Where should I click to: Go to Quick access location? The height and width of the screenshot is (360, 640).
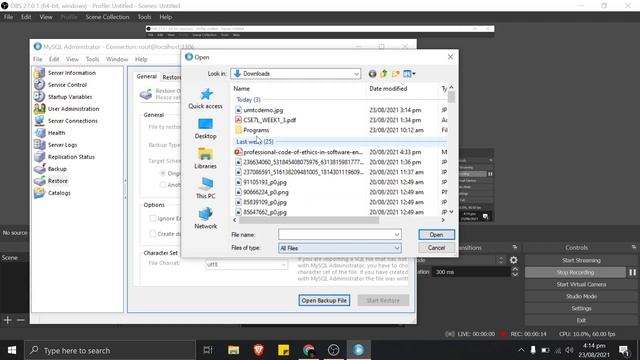[x=205, y=98]
